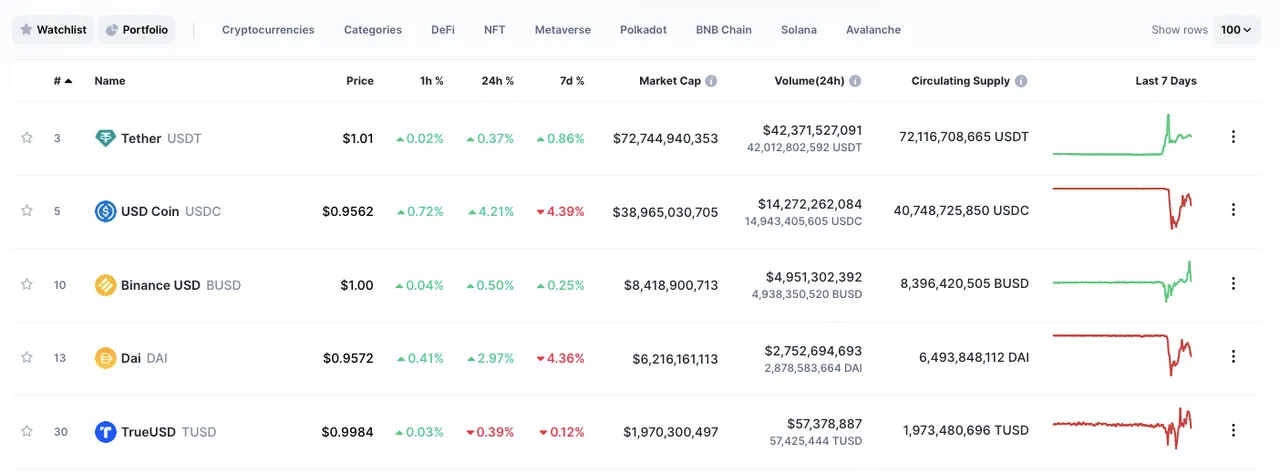Sort table by Market Cap header

[670, 81]
